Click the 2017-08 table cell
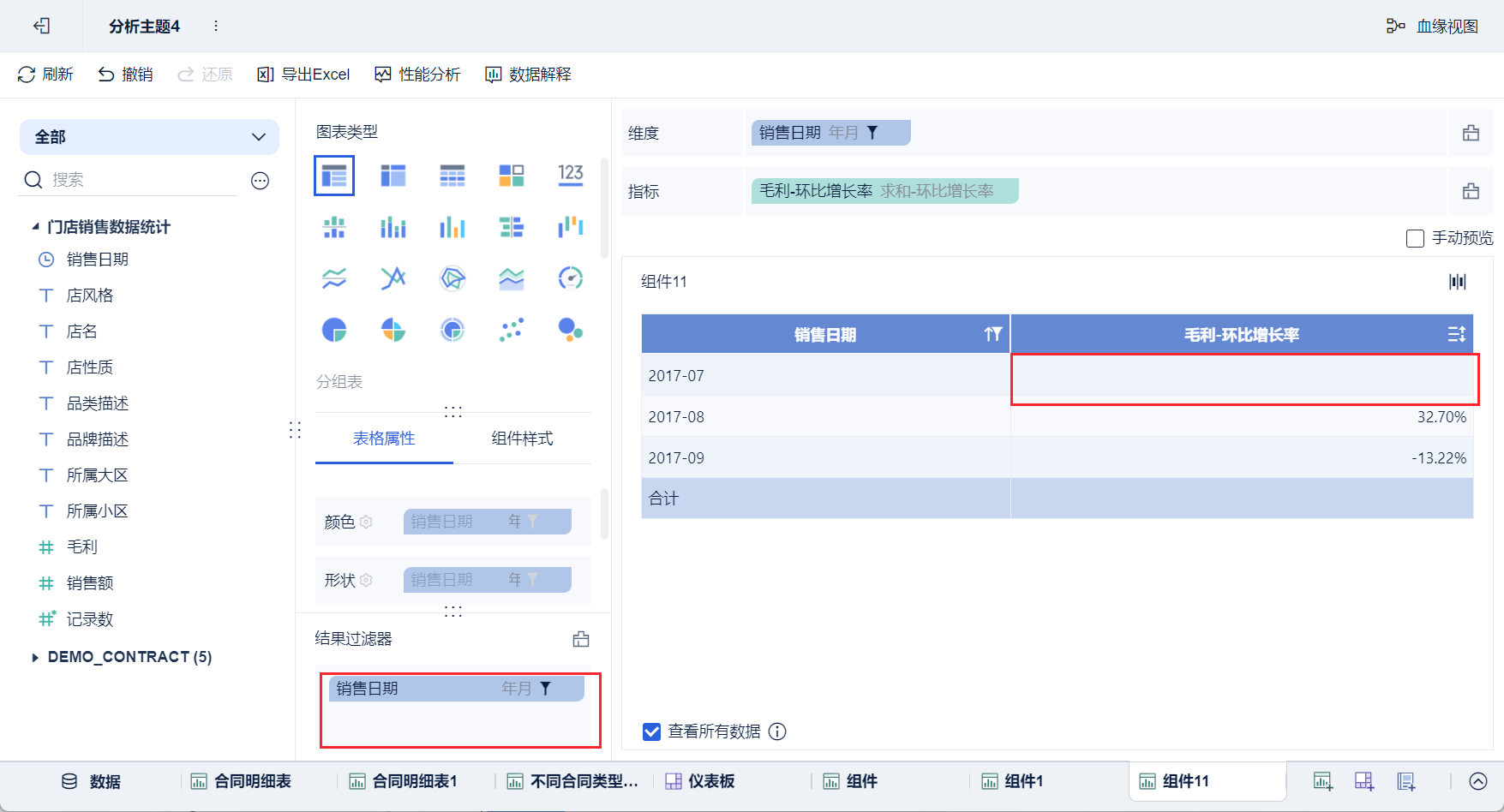 826,416
